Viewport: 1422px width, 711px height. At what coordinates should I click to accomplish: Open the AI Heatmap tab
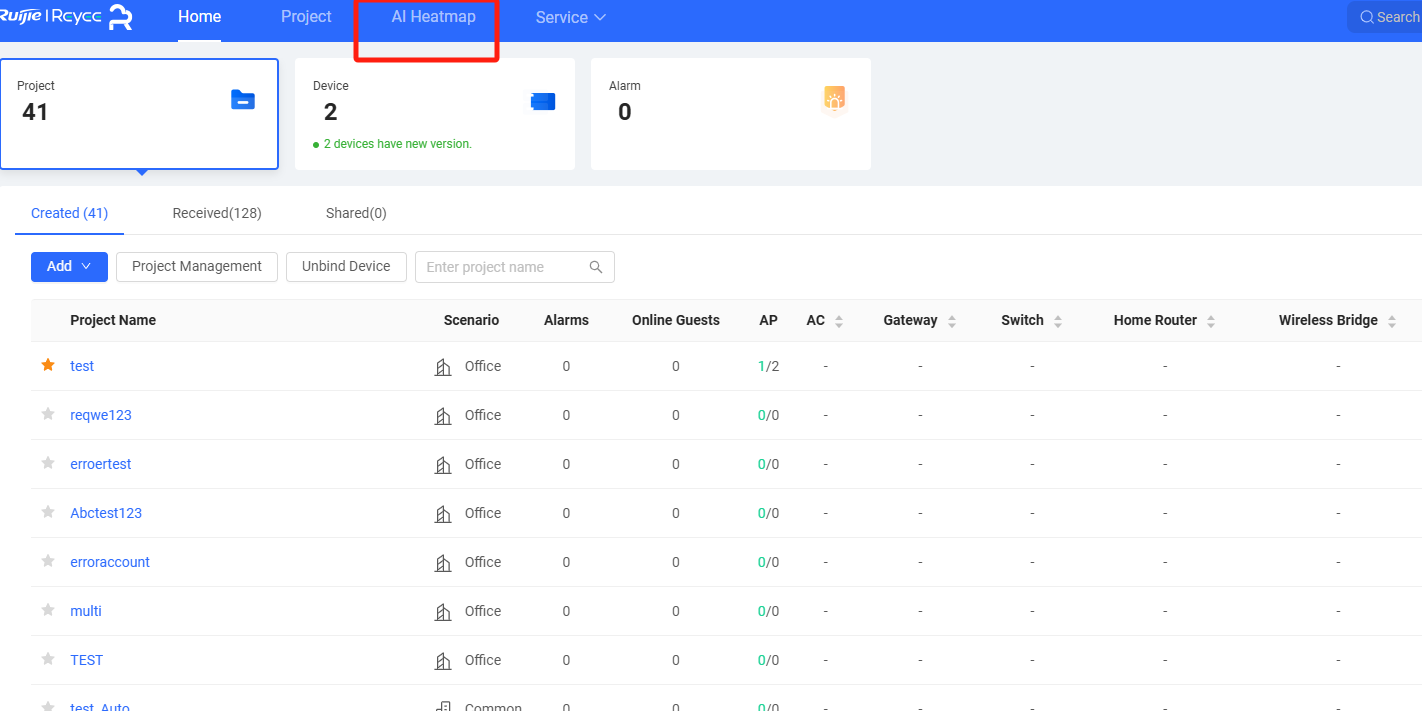tap(433, 17)
